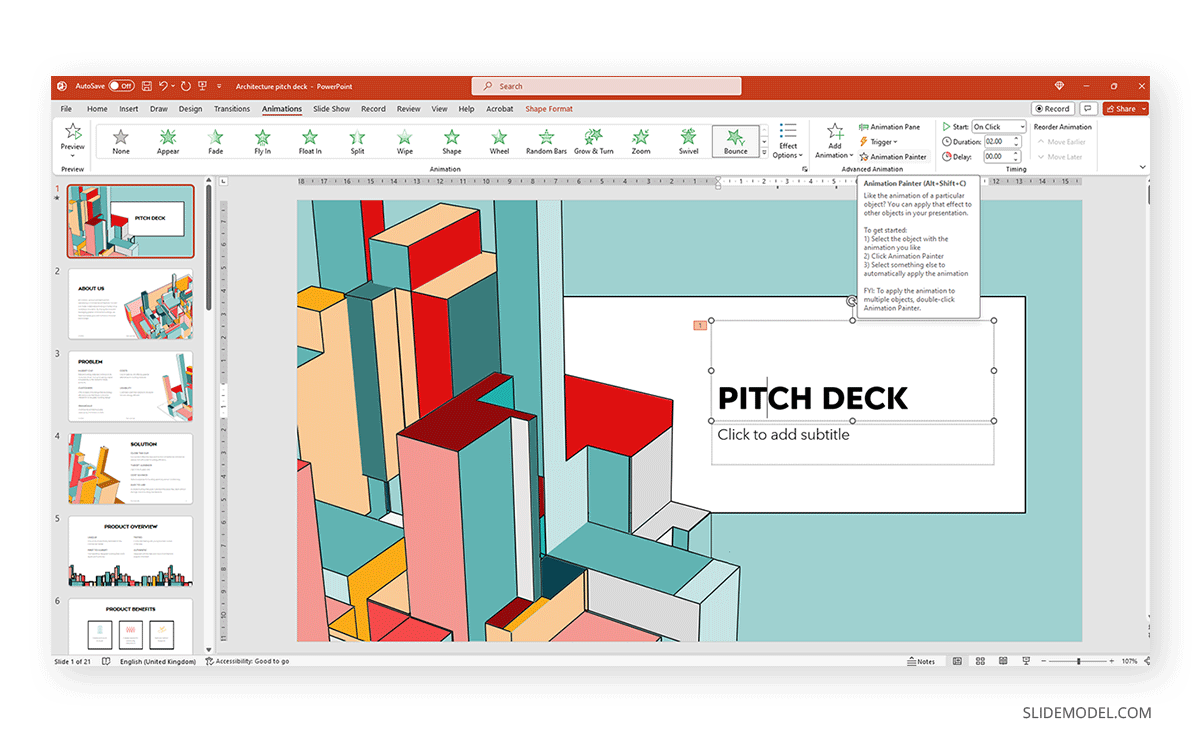Choose the Appear animation effect
The image size is (1200, 743).
168,141
